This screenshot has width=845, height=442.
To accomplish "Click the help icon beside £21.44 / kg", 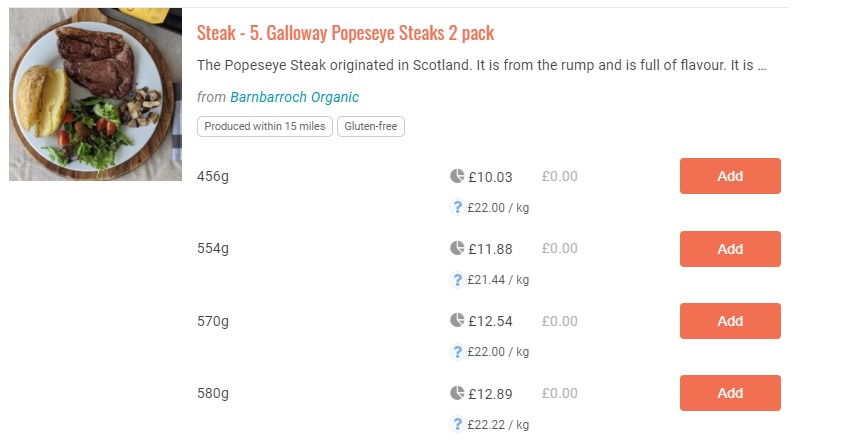I will click(x=457, y=280).
